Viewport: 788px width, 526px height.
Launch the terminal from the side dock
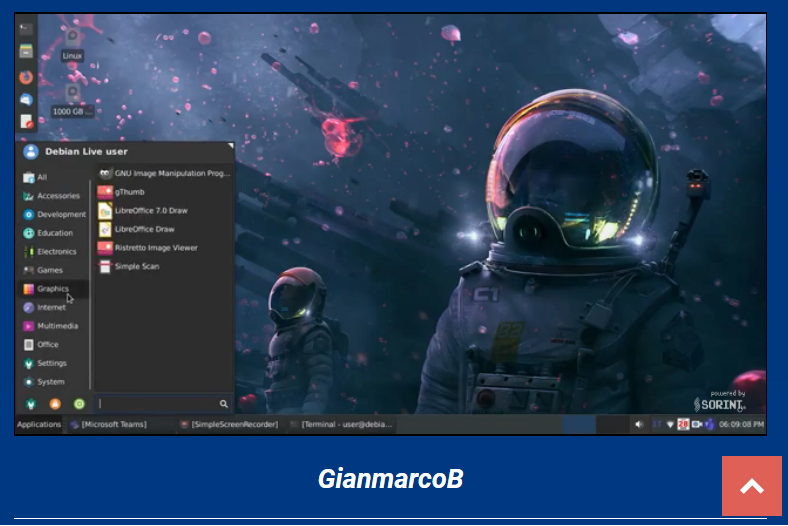[x=26, y=29]
